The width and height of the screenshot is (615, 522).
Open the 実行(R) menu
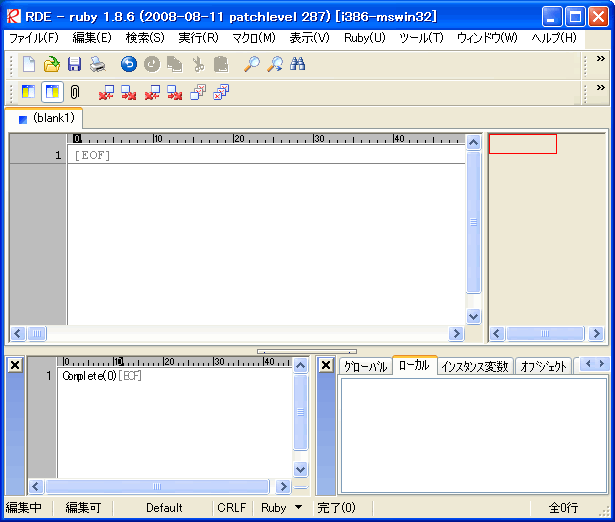[198, 38]
